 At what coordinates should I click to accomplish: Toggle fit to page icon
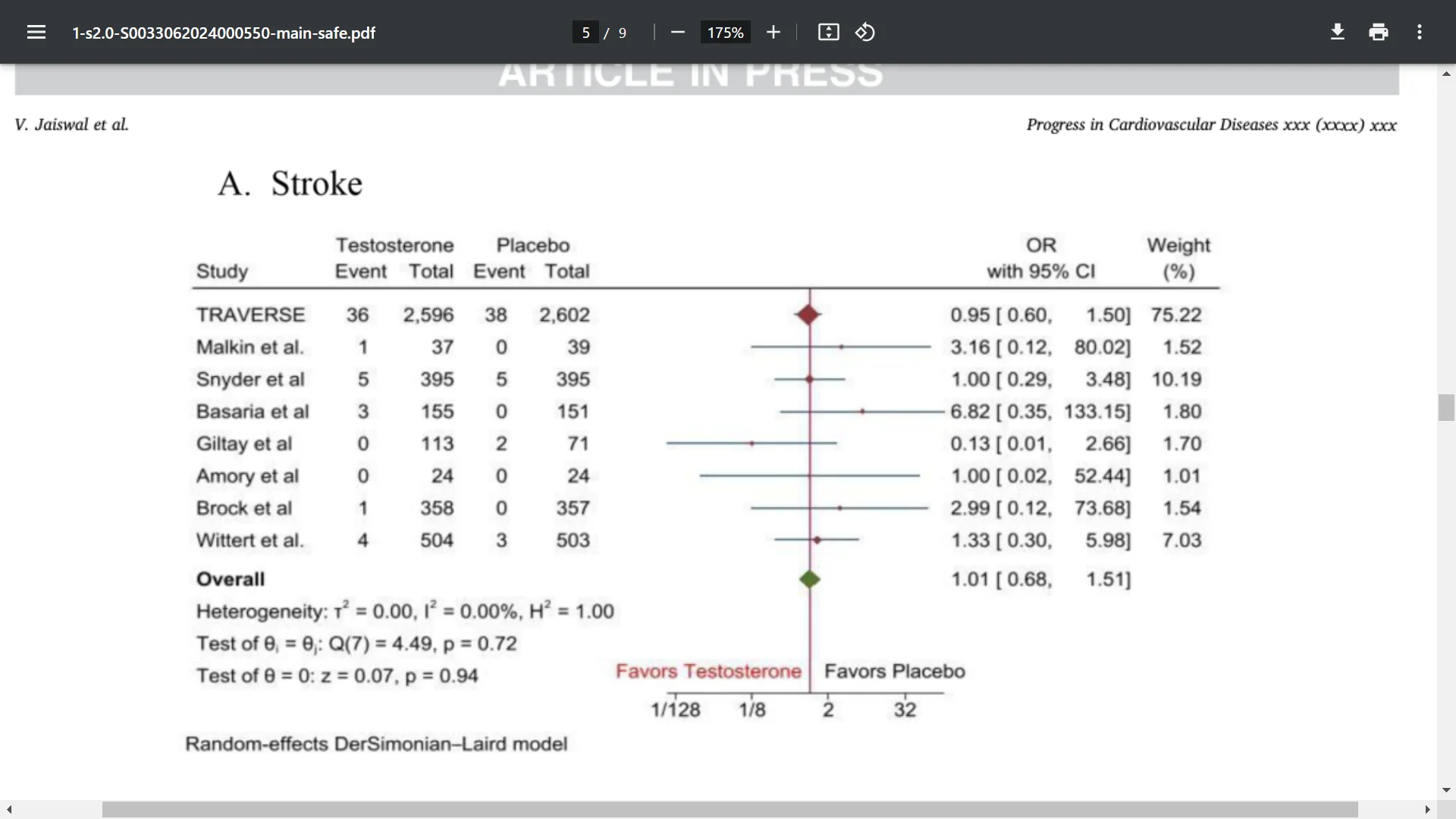point(828,32)
